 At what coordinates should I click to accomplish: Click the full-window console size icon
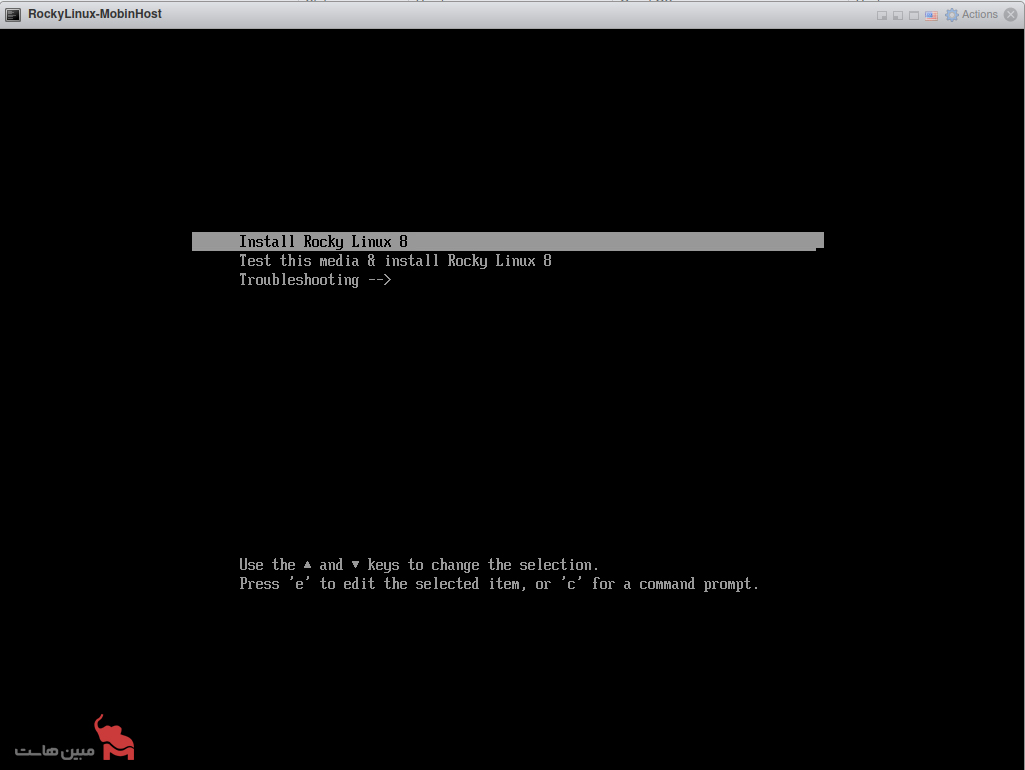click(914, 15)
